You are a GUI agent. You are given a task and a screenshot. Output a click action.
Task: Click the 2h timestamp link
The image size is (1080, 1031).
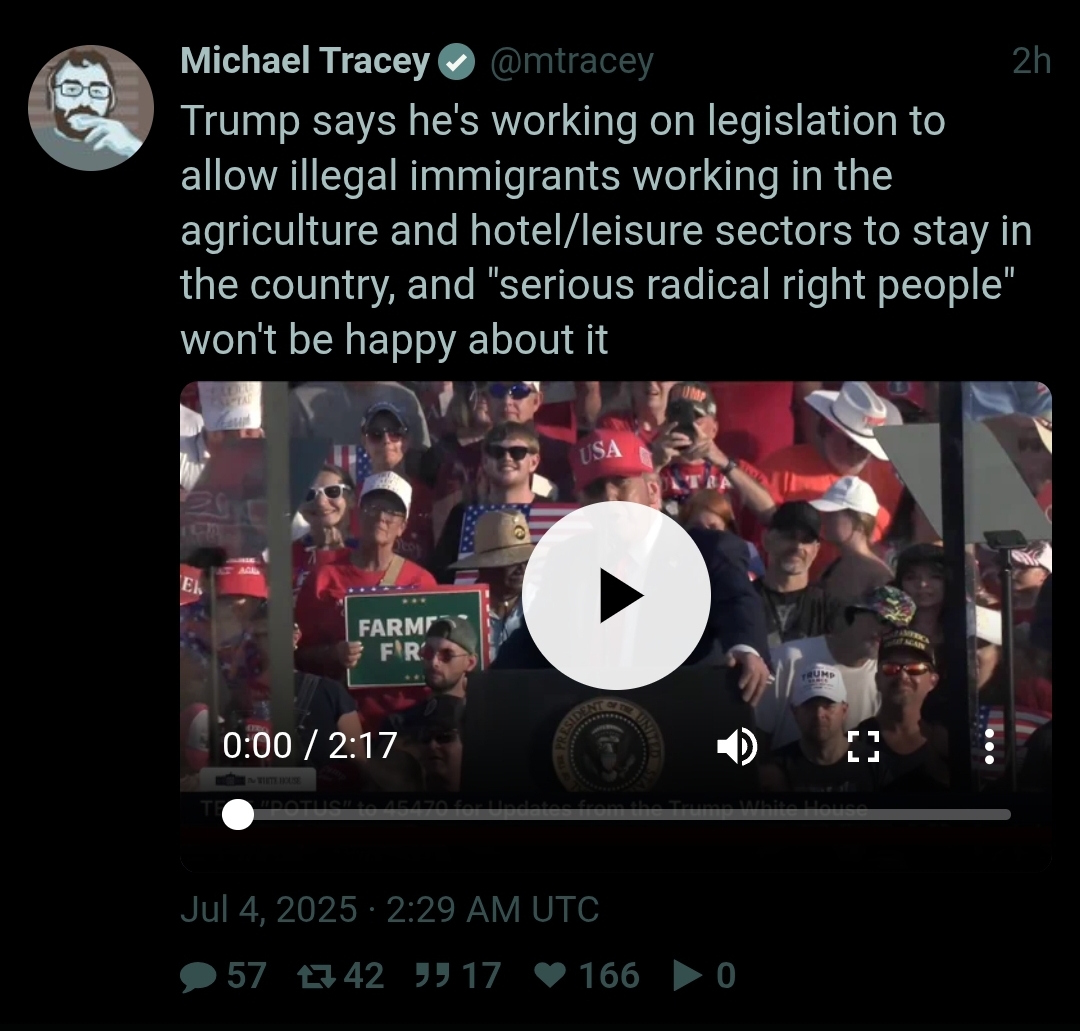point(1031,61)
